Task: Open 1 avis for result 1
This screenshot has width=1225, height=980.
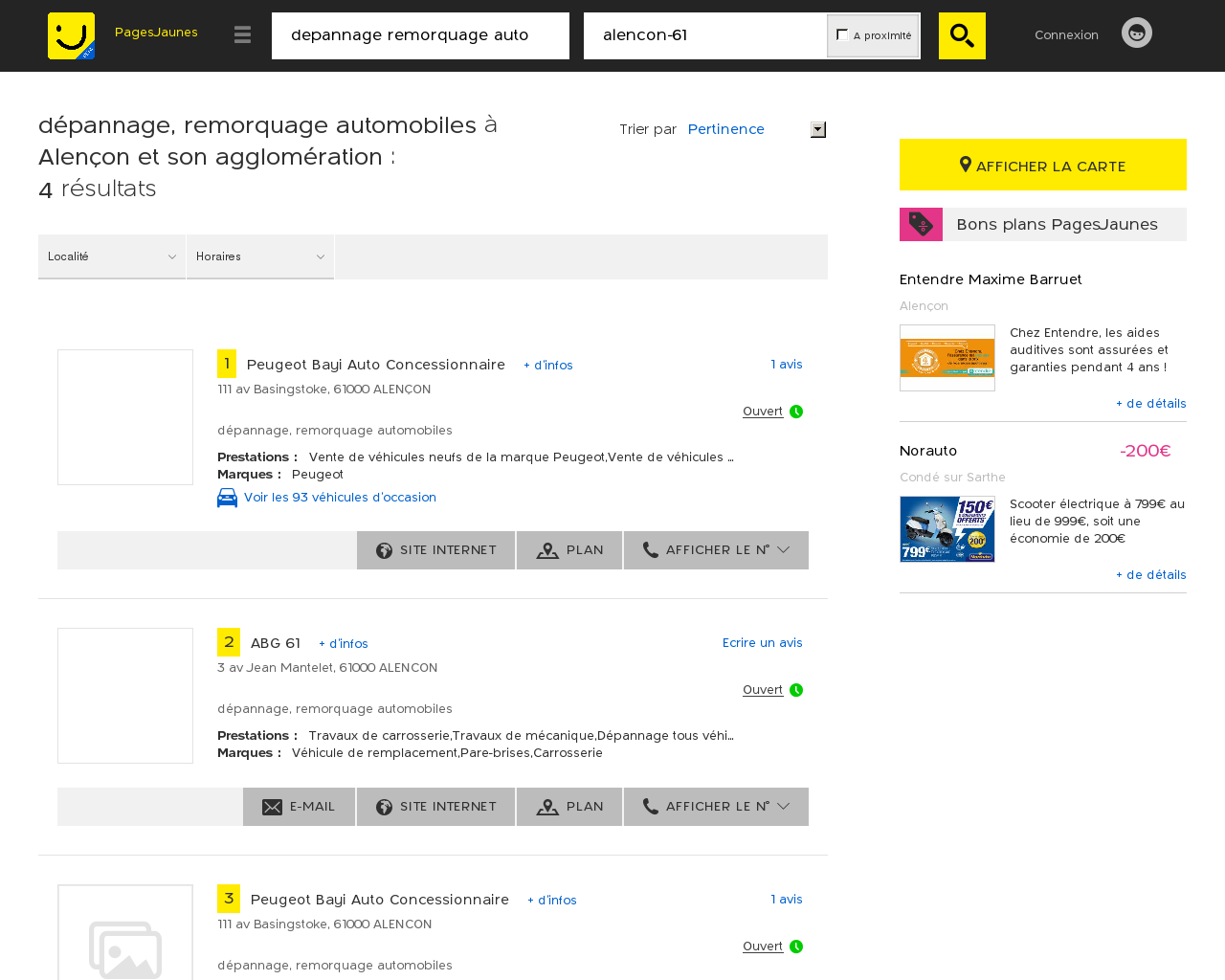Action: (787, 365)
